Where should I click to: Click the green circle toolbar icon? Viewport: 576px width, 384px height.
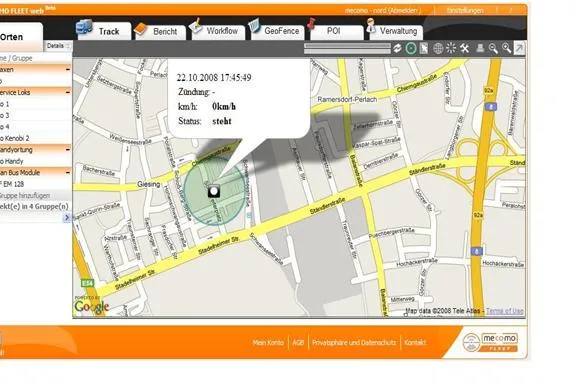(x=411, y=48)
